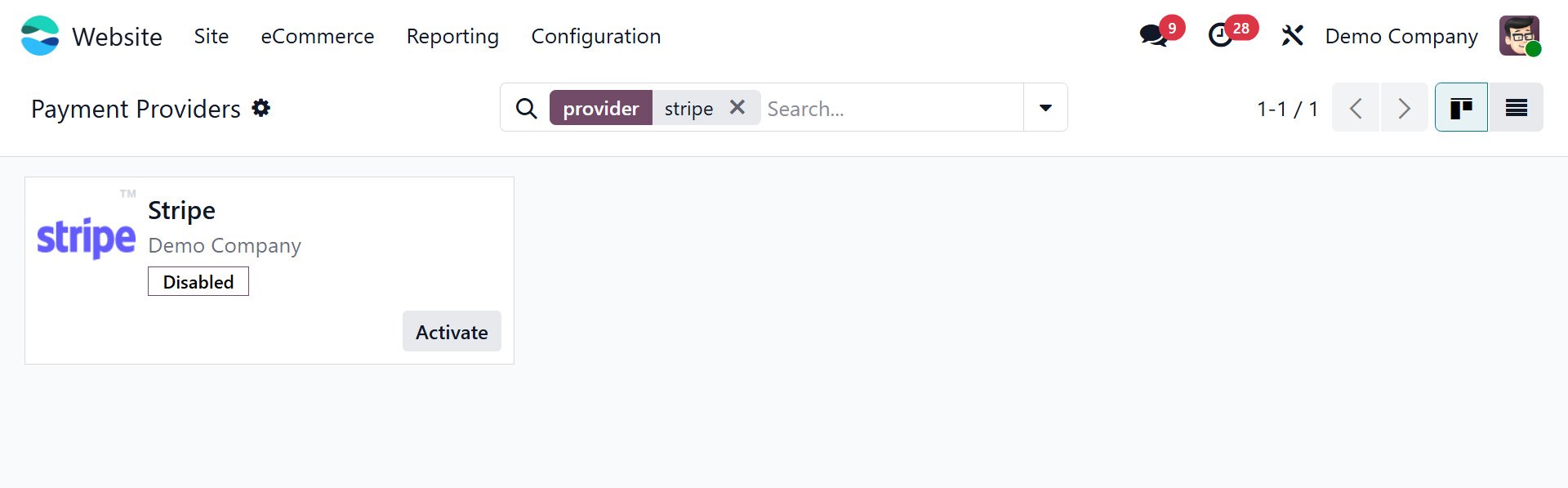The width and height of the screenshot is (1568, 488).
Task: Open the developer tools wrench icon
Action: tap(1292, 36)
